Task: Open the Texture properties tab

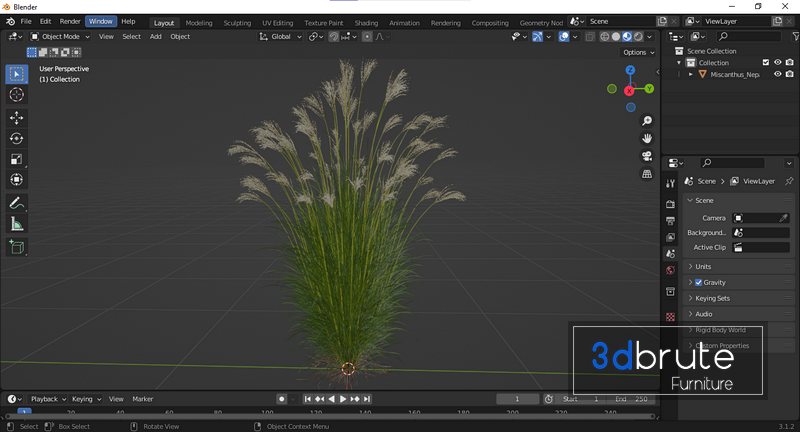Action: coord(670,317)
